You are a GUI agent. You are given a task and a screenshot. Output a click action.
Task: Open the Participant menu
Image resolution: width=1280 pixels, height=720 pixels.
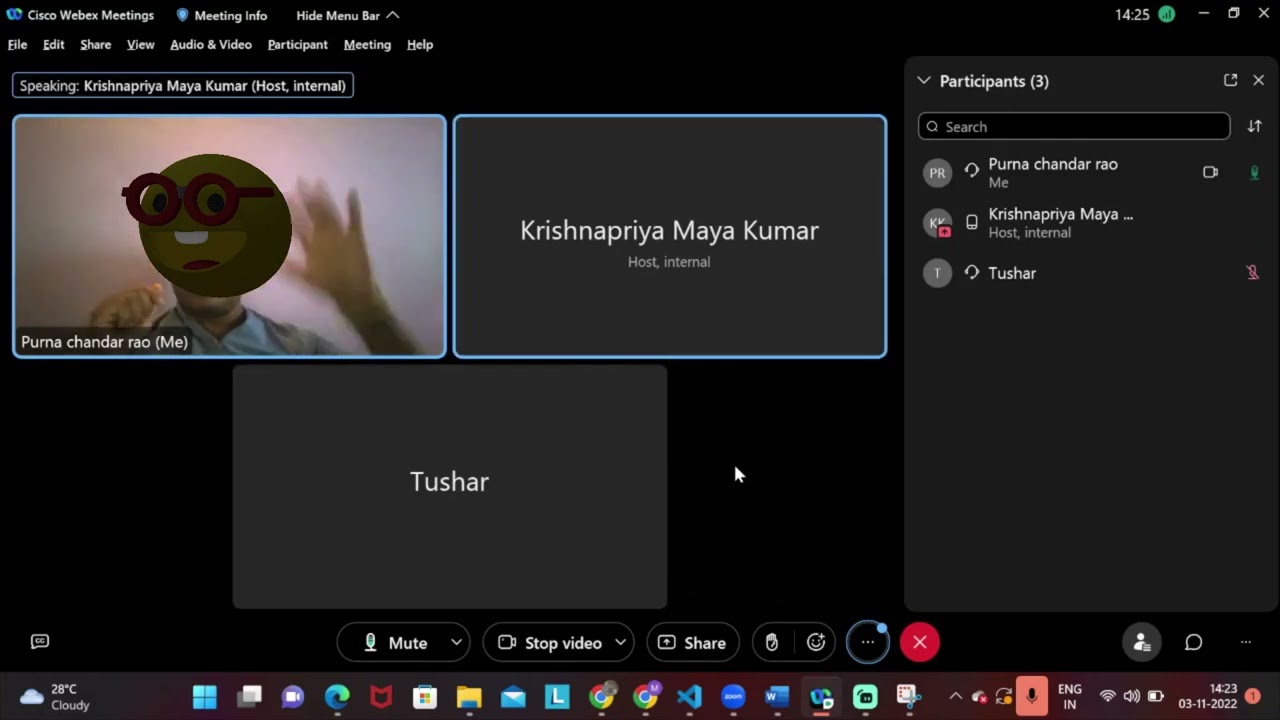298,45
